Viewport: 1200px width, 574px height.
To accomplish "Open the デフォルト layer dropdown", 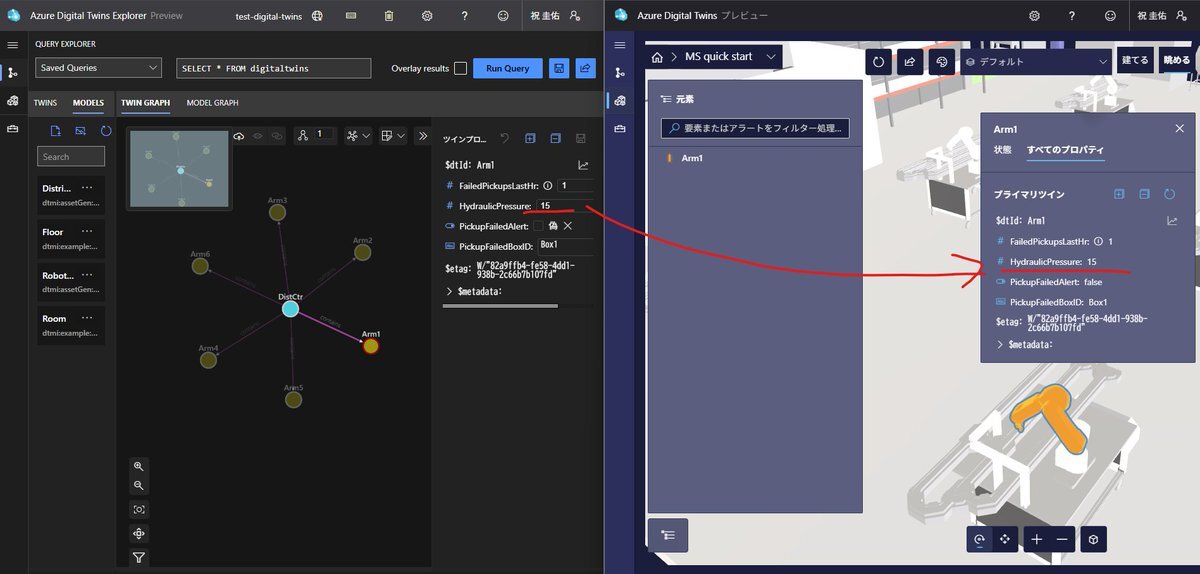I will [1036, 61].
